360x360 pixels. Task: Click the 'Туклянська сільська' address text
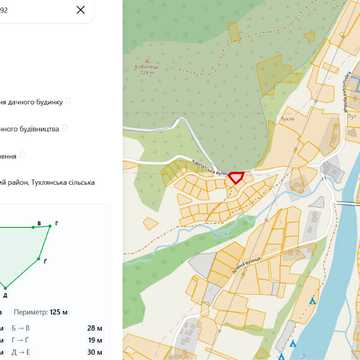63,183
